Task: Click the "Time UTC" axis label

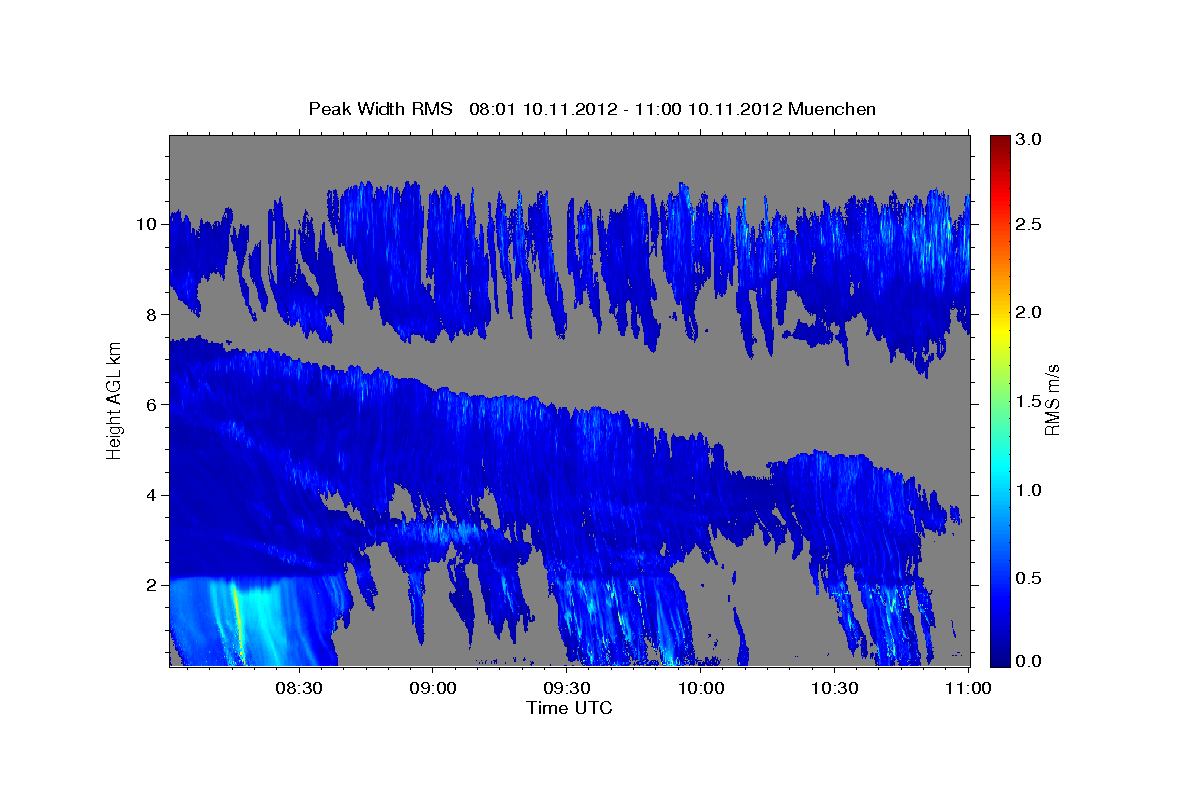Action: 569,708
